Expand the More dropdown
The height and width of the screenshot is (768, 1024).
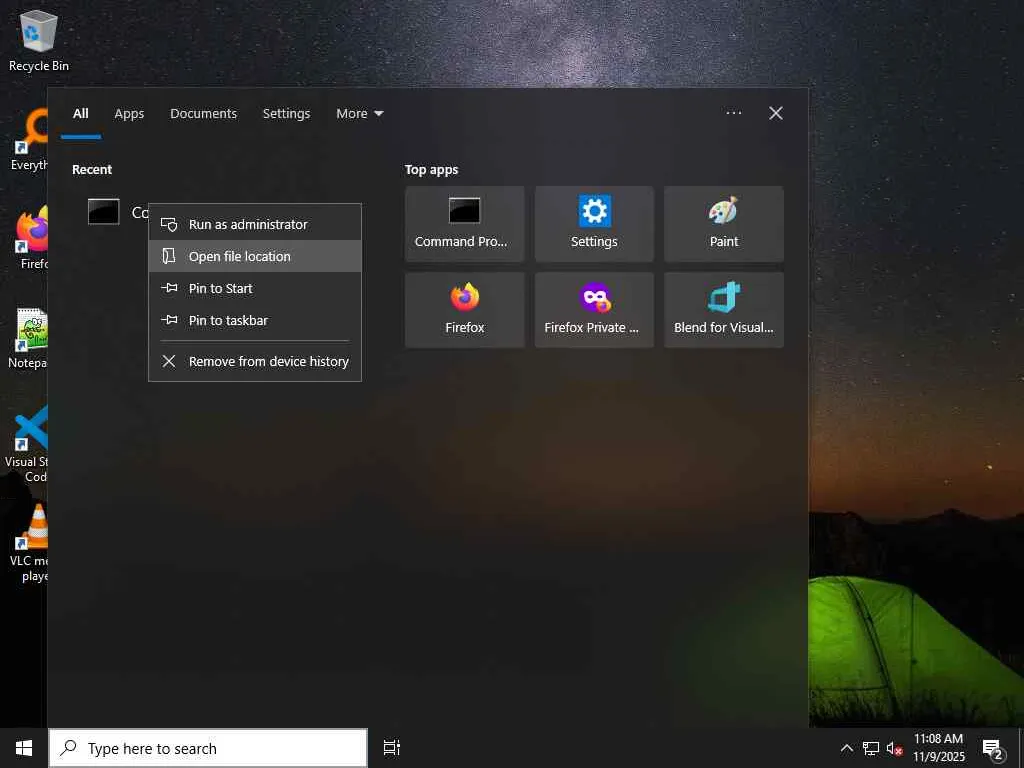(359, 114)
